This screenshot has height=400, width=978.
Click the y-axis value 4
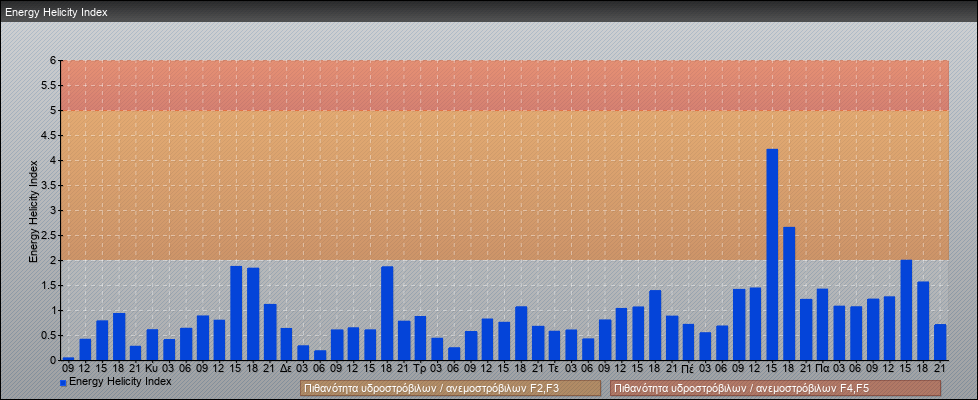click(53, 160)
